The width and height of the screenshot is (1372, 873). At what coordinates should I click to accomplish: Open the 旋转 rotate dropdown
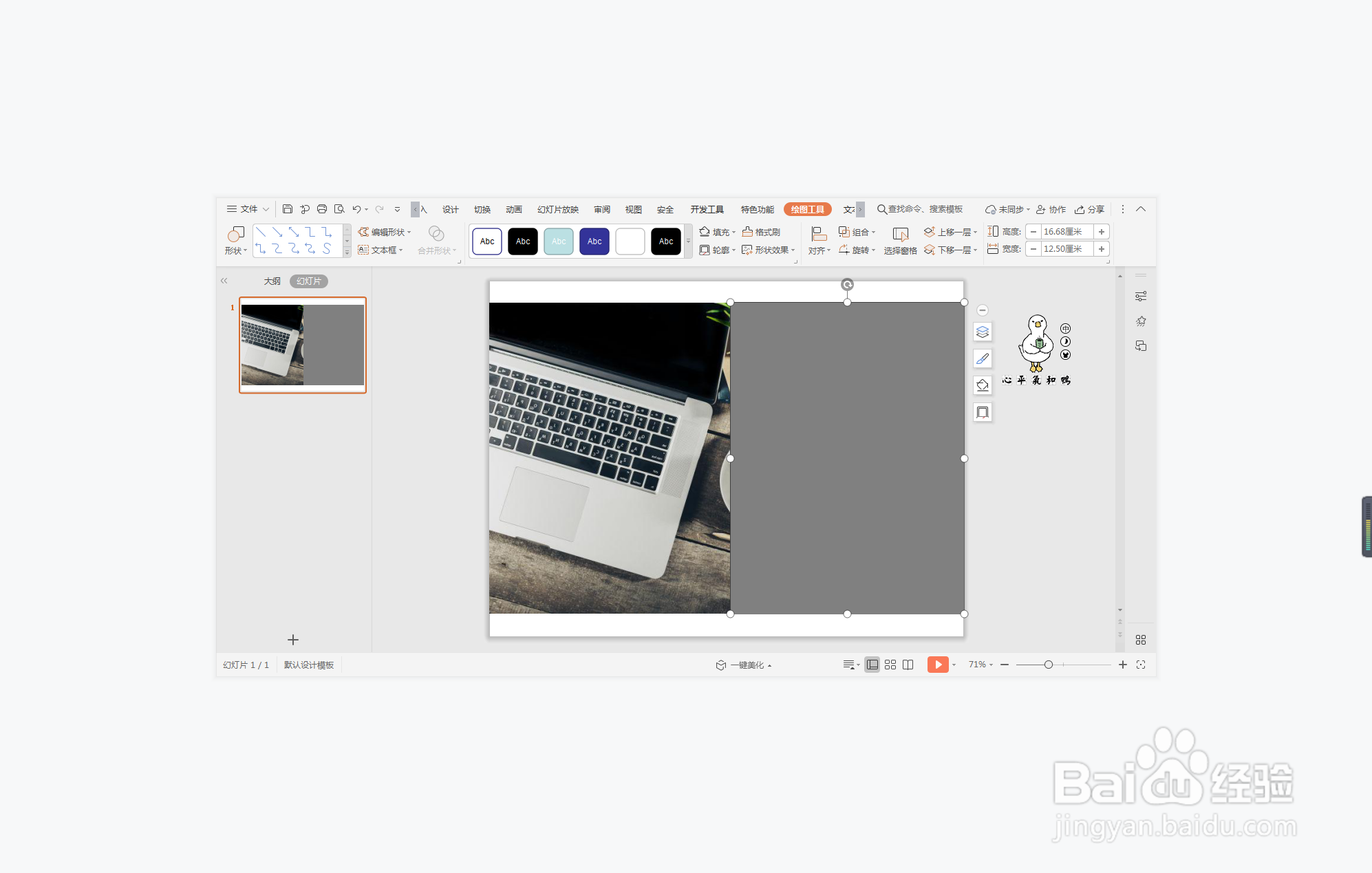click(x=857, y=250)
